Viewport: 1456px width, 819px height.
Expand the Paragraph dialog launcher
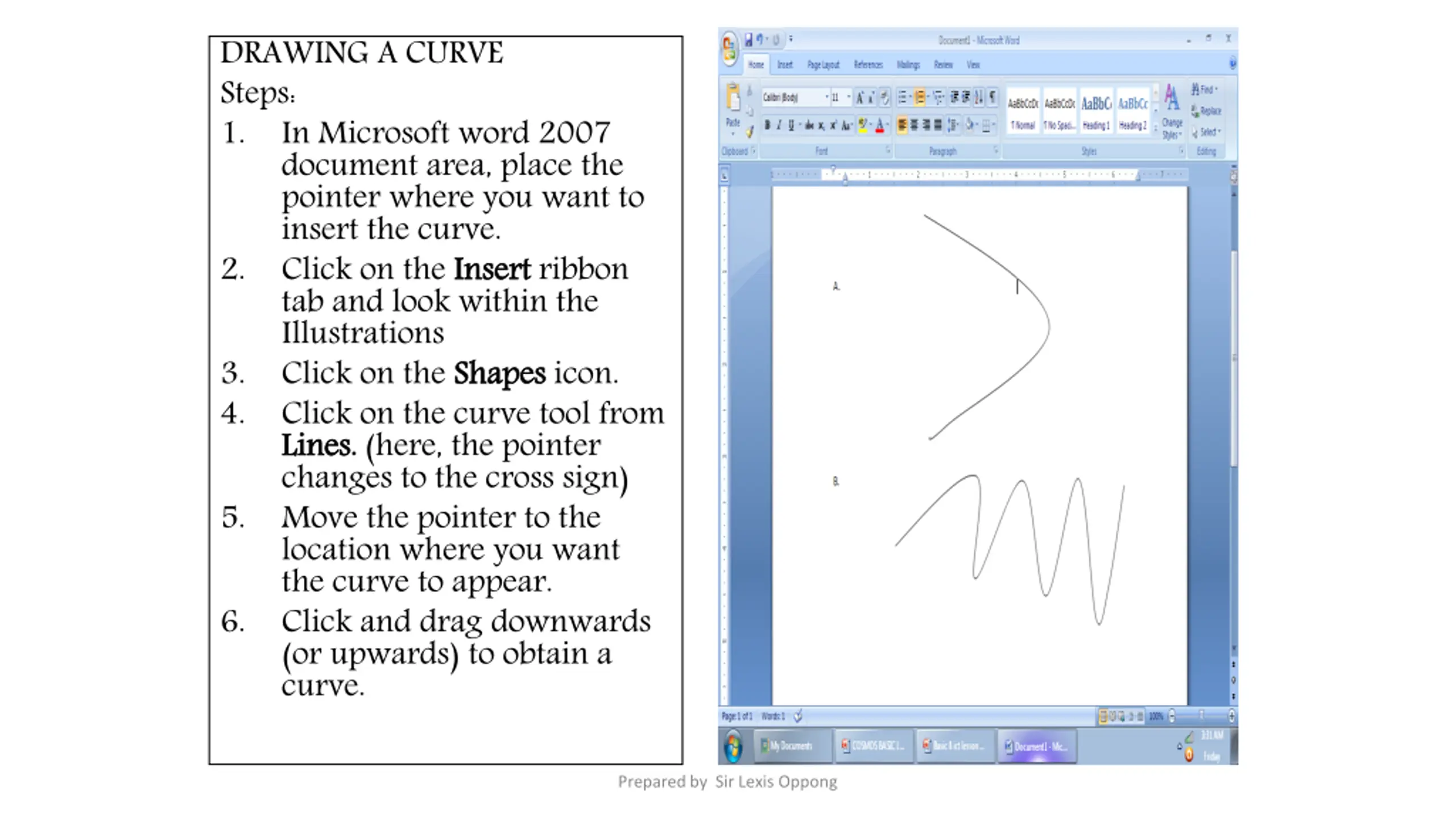[x=996, y=151]
